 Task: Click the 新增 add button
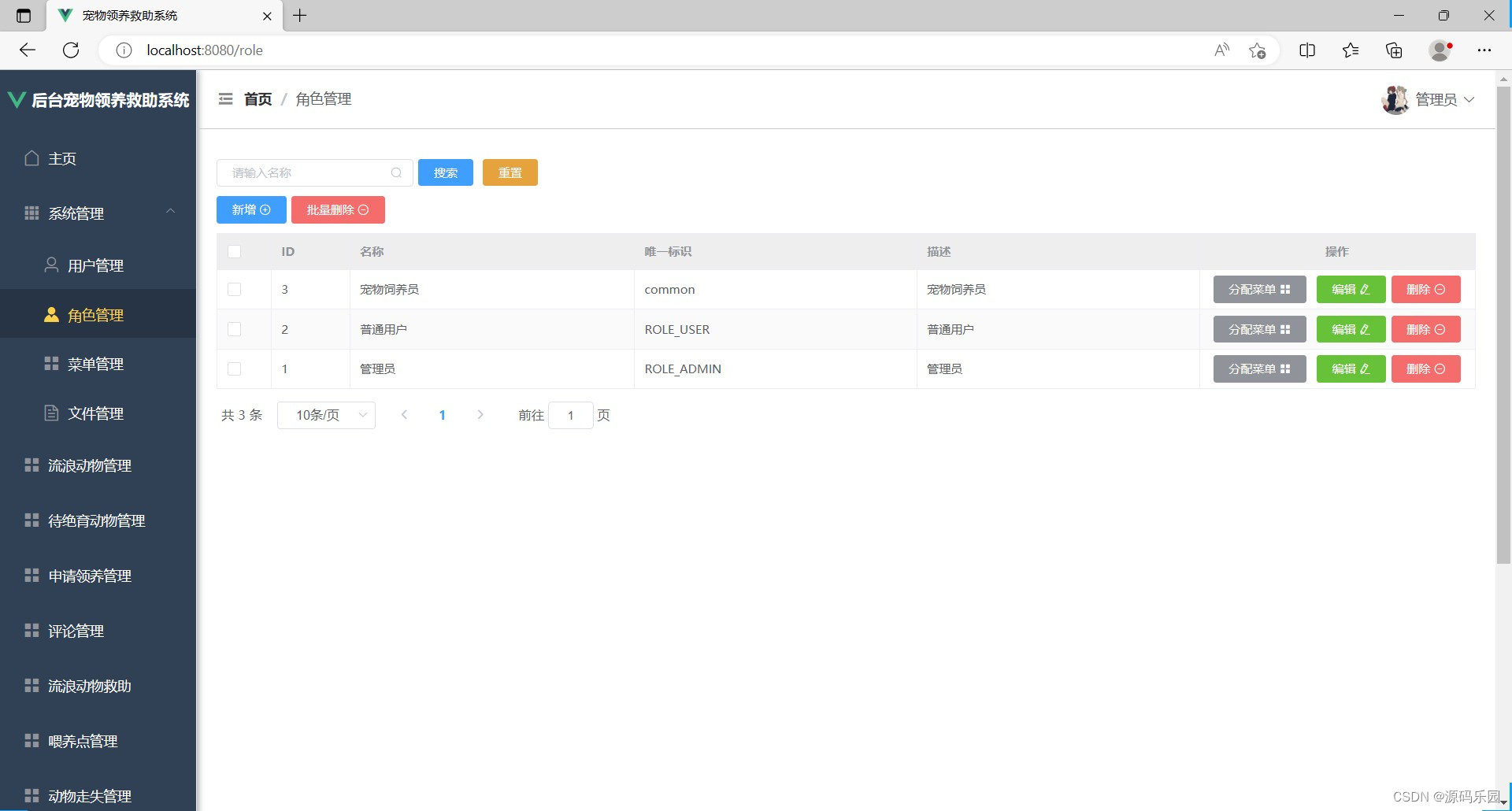(x=250, y=209)
